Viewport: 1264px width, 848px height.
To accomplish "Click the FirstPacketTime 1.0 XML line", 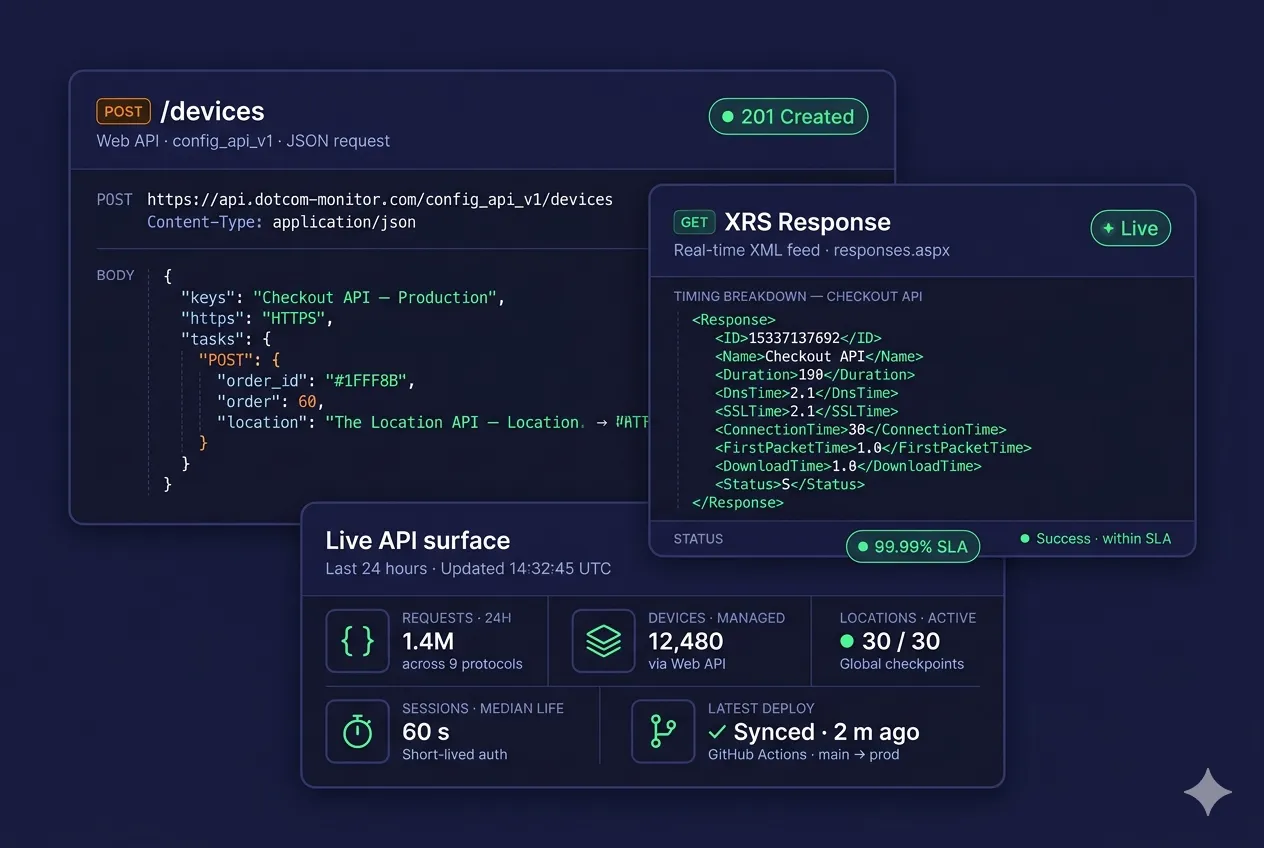I will click(873, 448).
